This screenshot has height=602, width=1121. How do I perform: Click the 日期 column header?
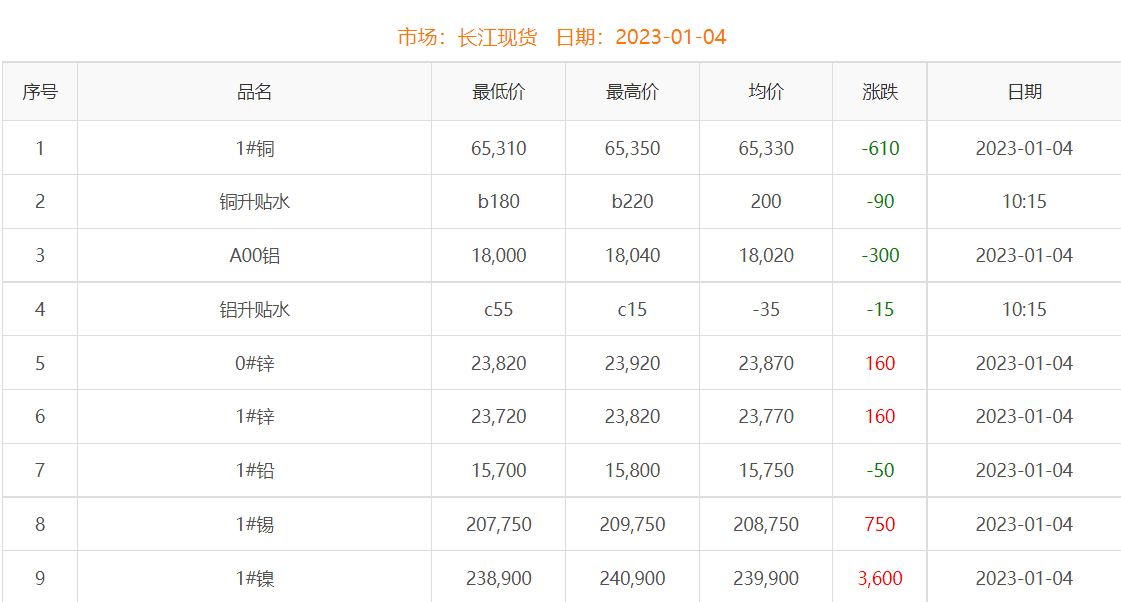tap(1024, 92)
